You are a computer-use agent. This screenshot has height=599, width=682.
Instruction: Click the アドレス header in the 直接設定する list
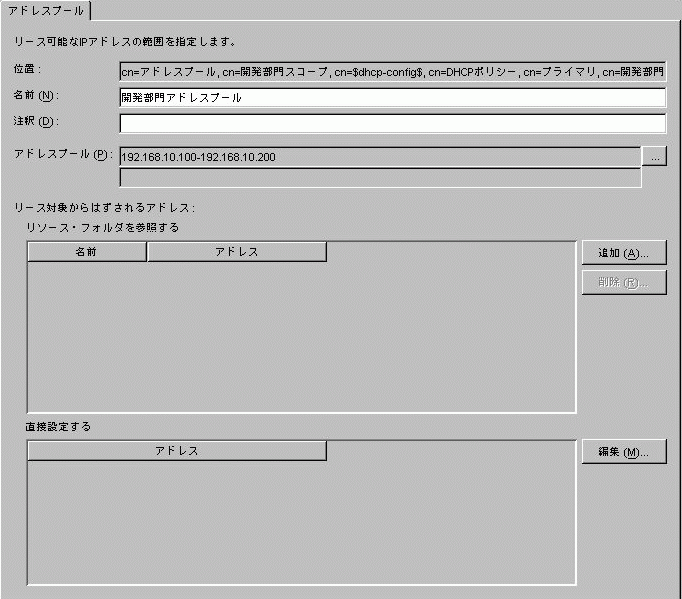click(x=177, y=451)
